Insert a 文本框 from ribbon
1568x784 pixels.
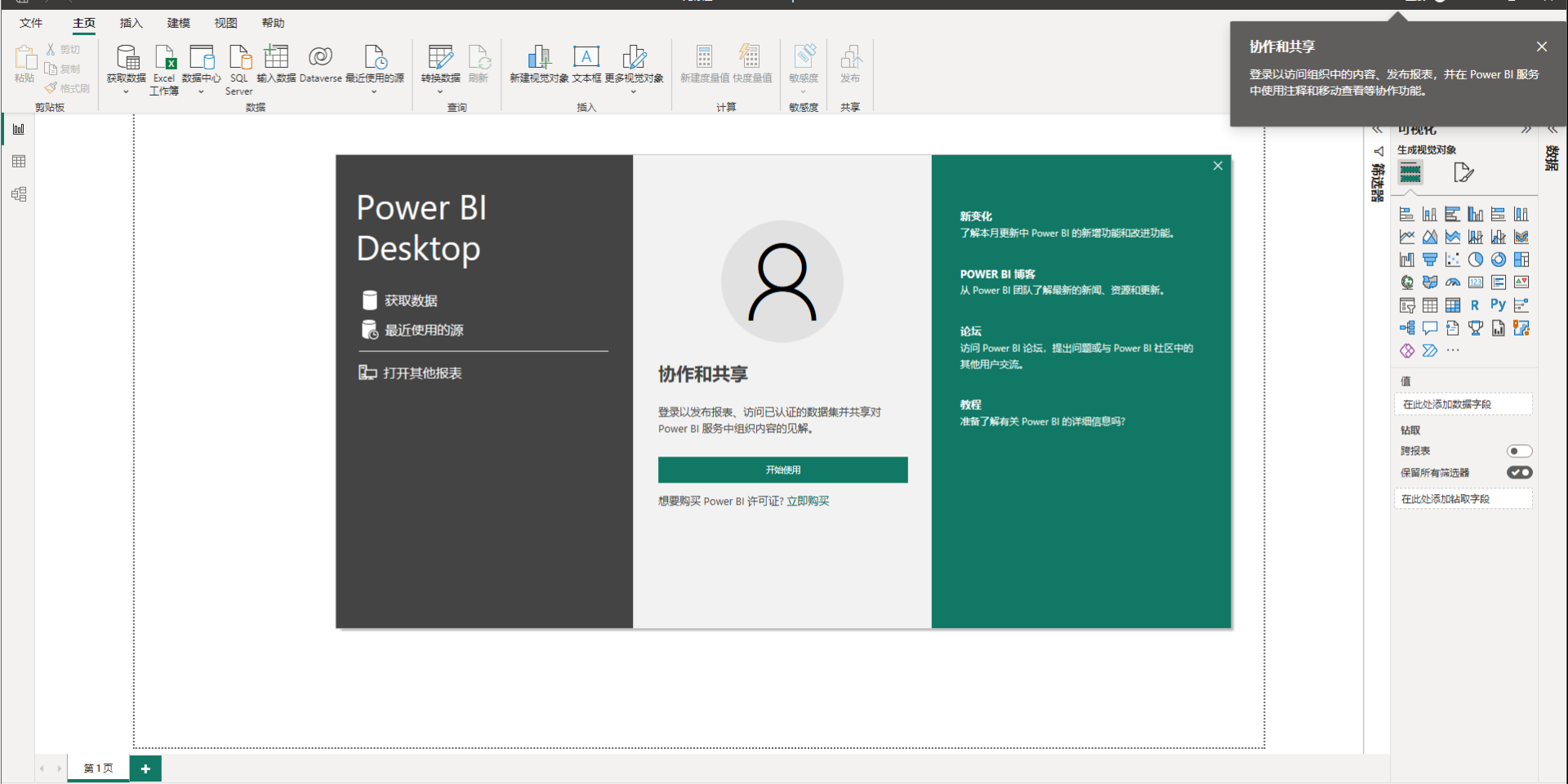(x=586, y=64)
